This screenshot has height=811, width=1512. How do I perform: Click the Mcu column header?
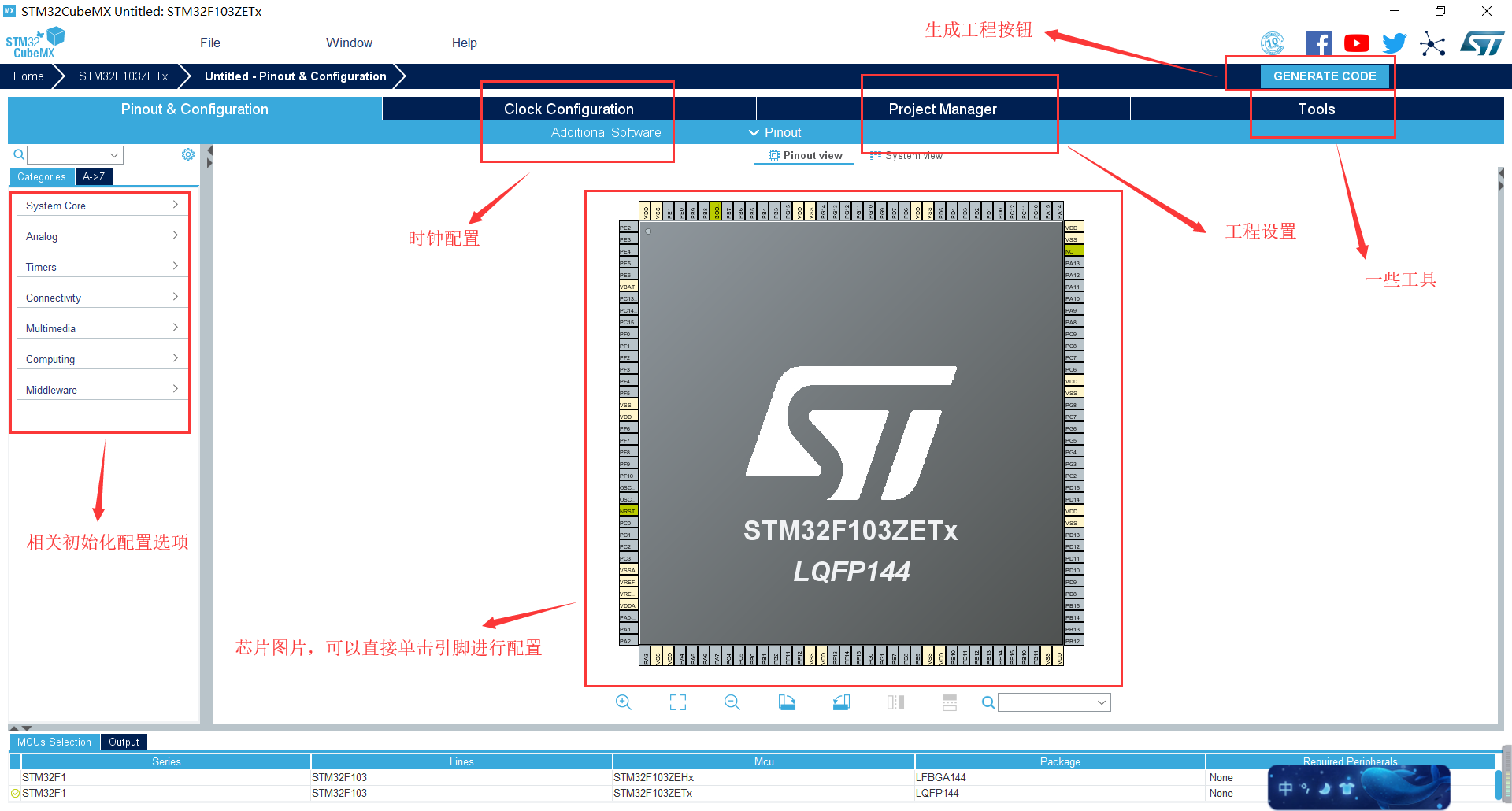click(764, 761)
